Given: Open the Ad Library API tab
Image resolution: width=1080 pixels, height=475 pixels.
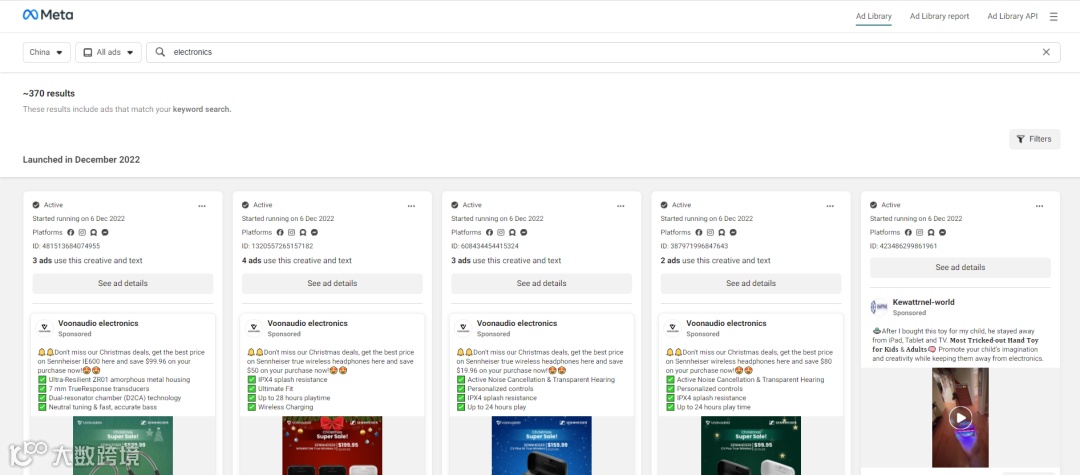Looking at the screenshot, I should pos(1012,17).
